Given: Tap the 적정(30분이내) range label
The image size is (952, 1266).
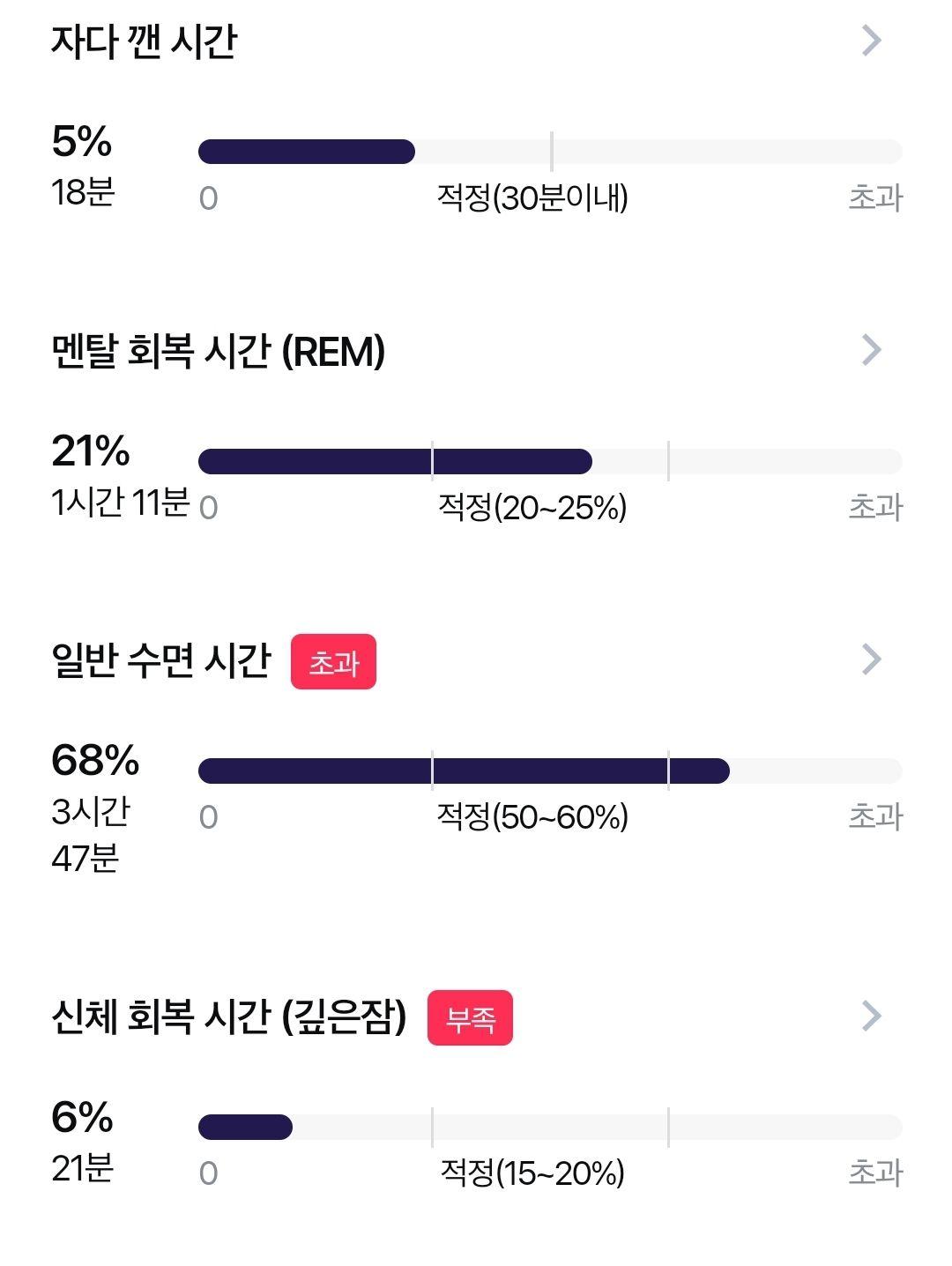Looking at the screenshot, I should tap(532, 197).
